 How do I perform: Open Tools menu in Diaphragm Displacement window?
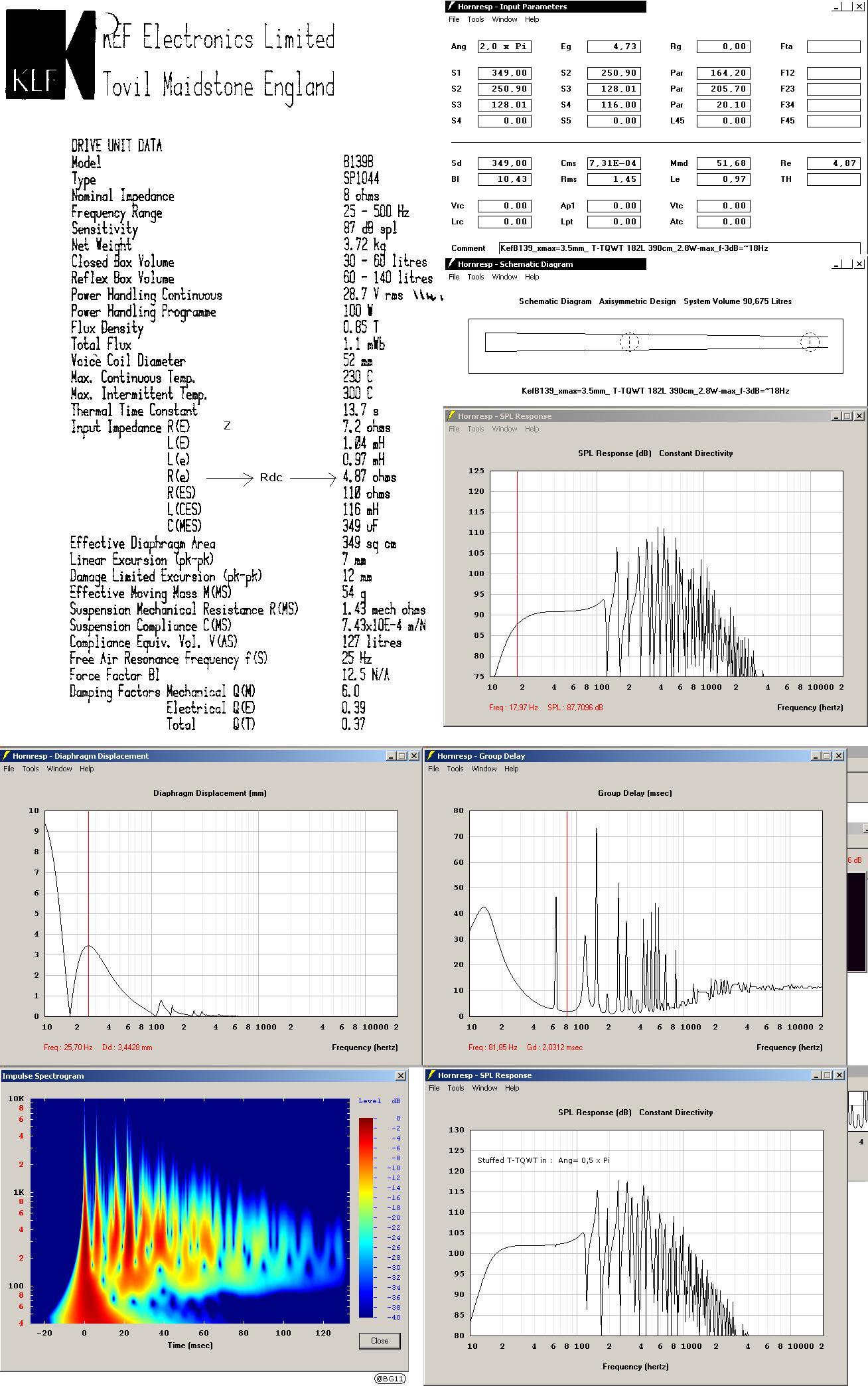click(x=31, y=769)
